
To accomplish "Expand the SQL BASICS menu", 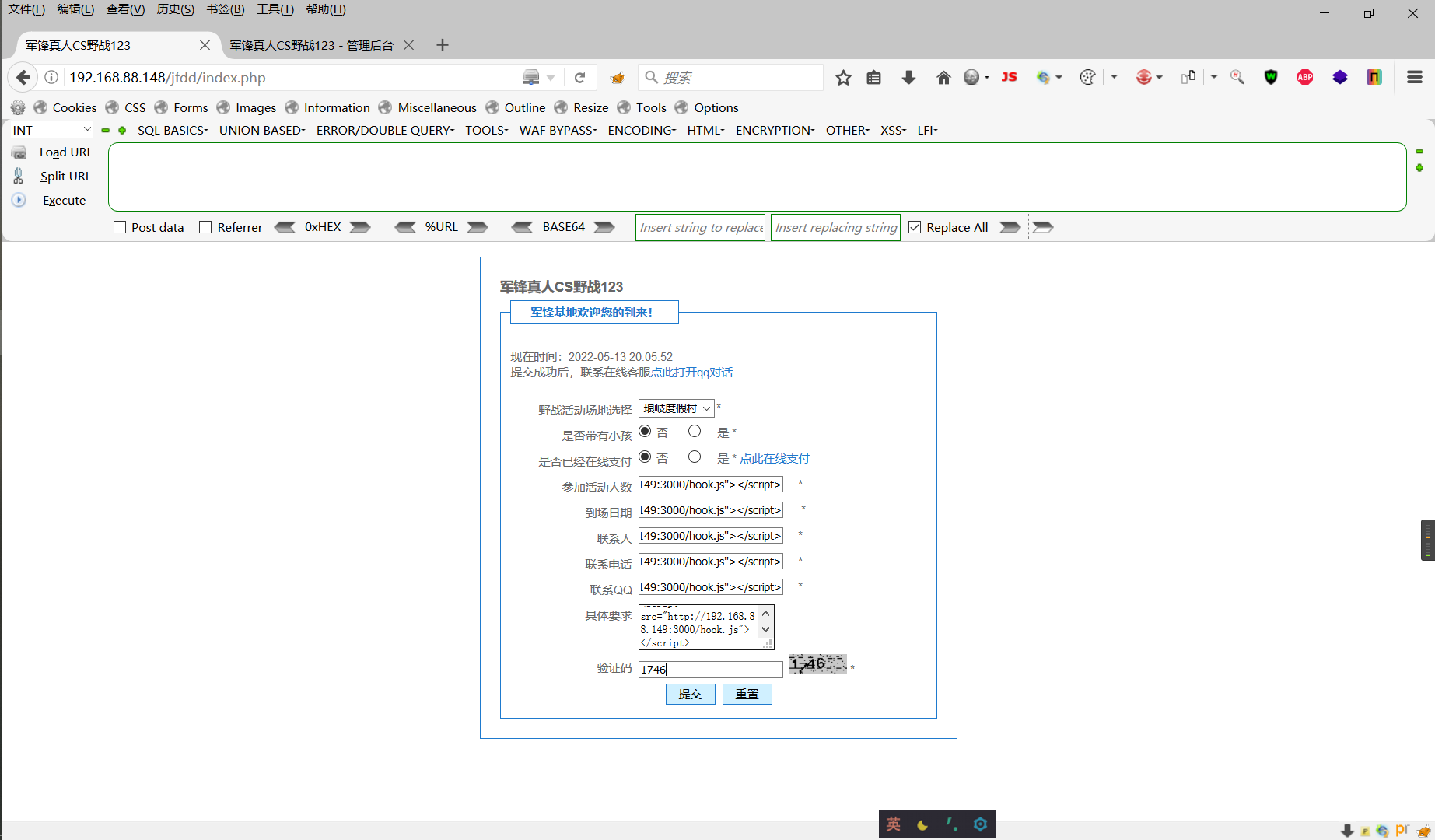I will [172, 130].
